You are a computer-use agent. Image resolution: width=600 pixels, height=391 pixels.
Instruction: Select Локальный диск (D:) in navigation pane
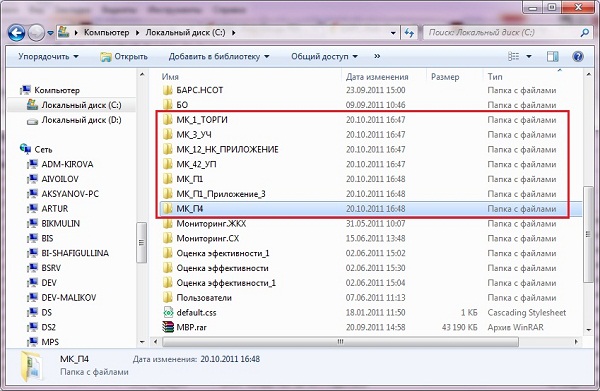(74, 120)
